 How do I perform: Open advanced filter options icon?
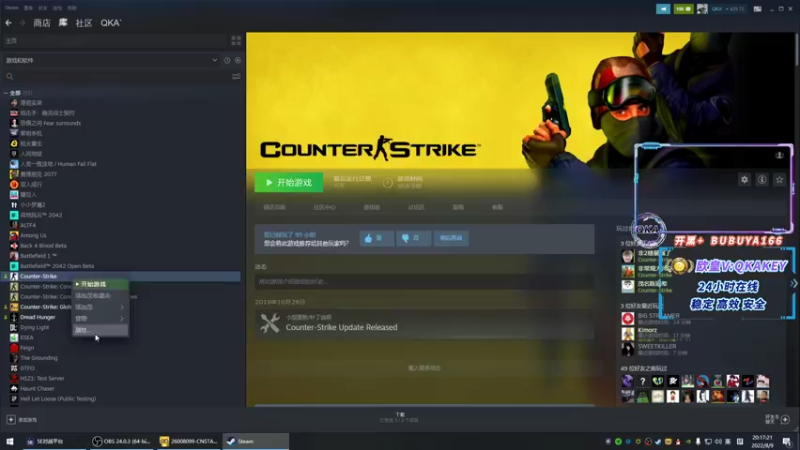tap(236, 77)
